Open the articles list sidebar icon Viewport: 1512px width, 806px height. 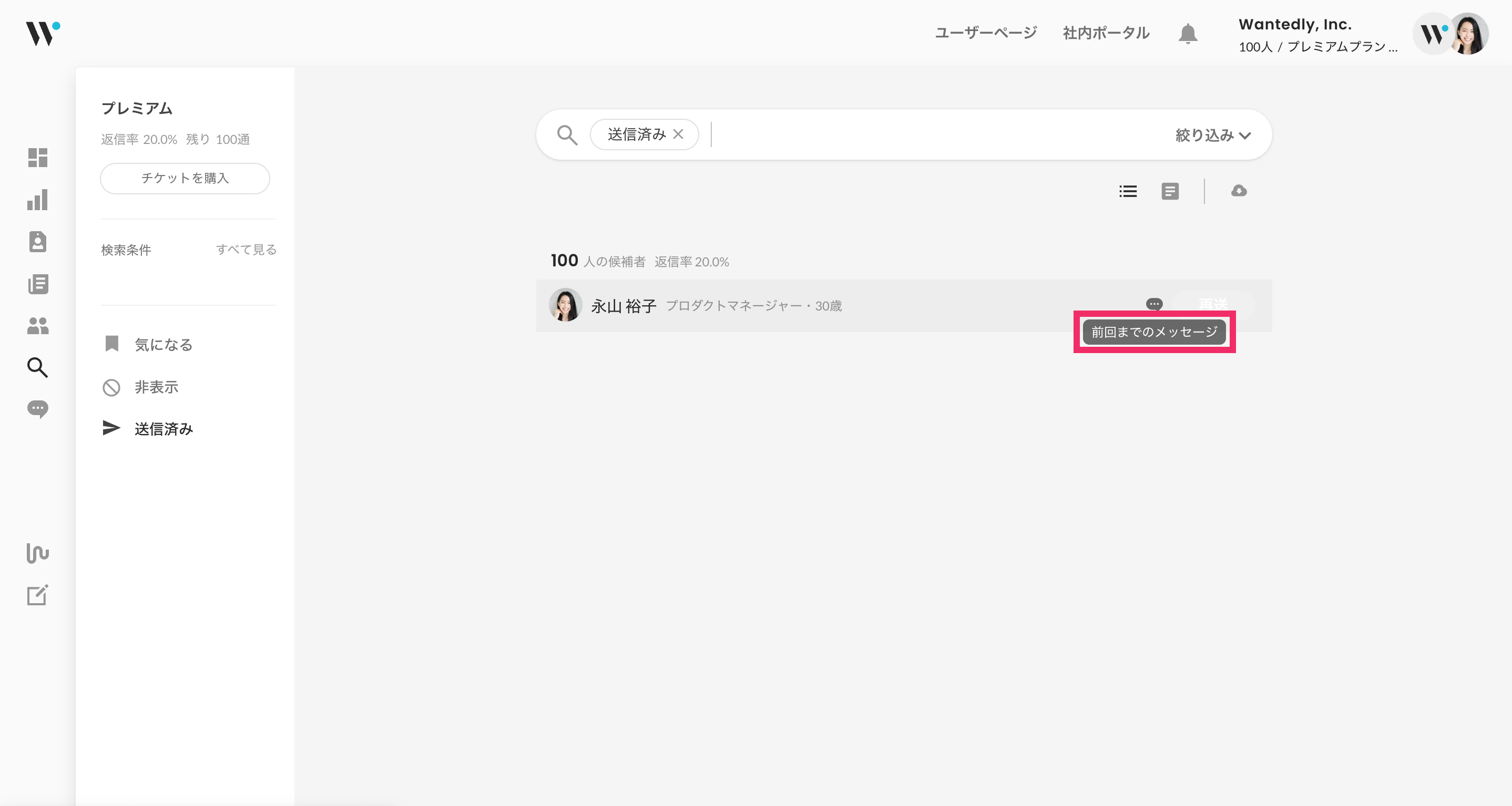coord(37,284)
